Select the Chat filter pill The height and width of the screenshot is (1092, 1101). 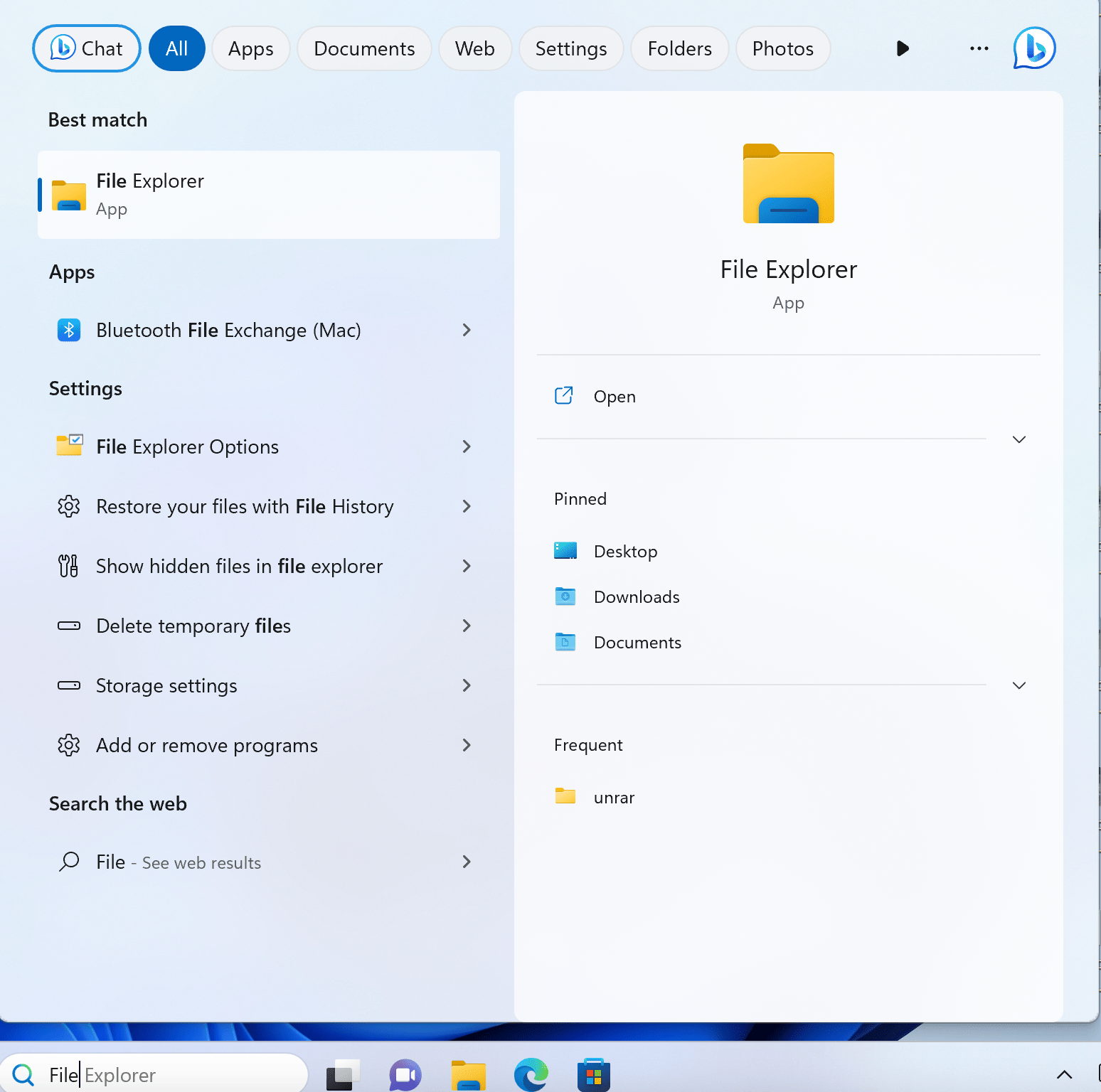click(86, 48)
